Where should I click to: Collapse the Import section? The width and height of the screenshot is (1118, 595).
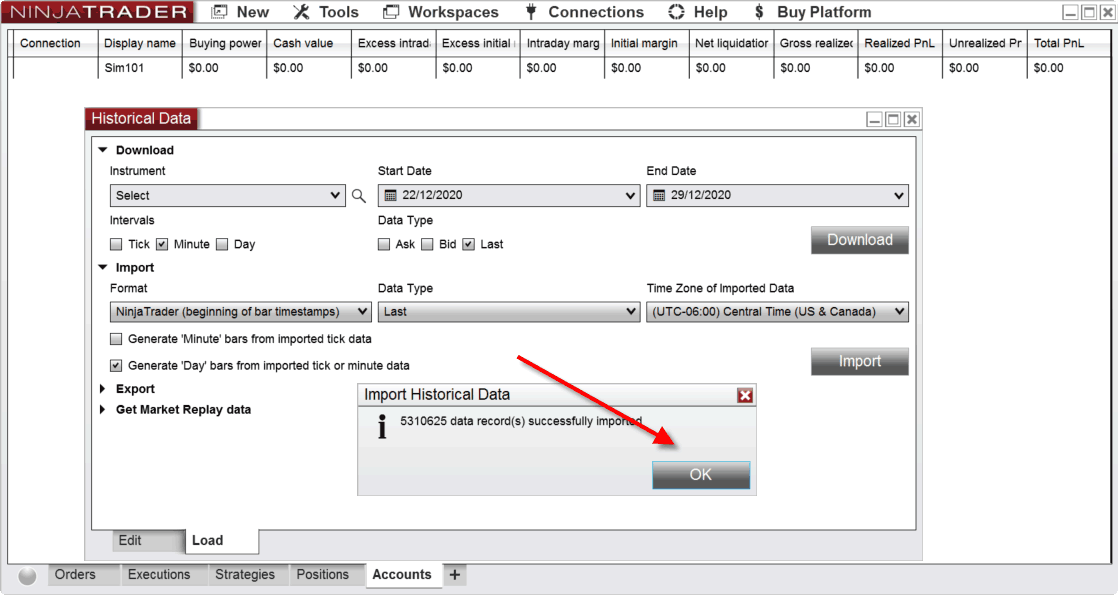[x=103, y=268]
